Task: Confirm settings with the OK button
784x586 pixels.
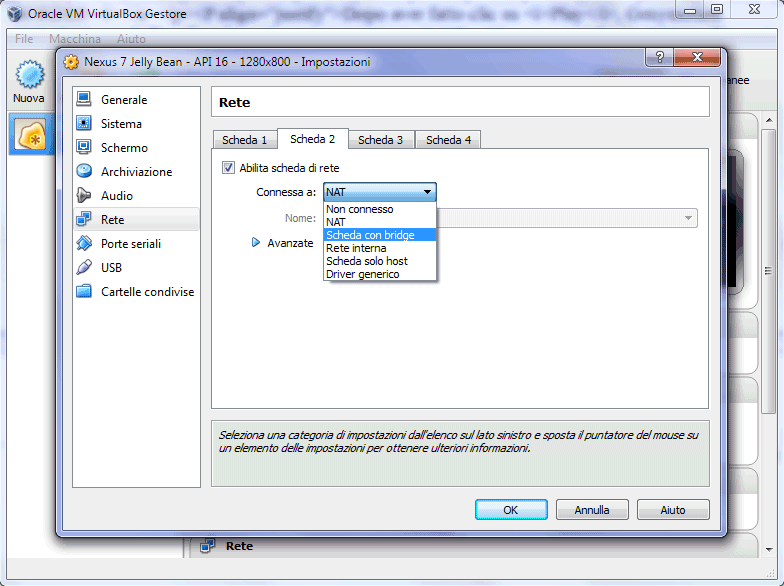Action: [511, 510]
